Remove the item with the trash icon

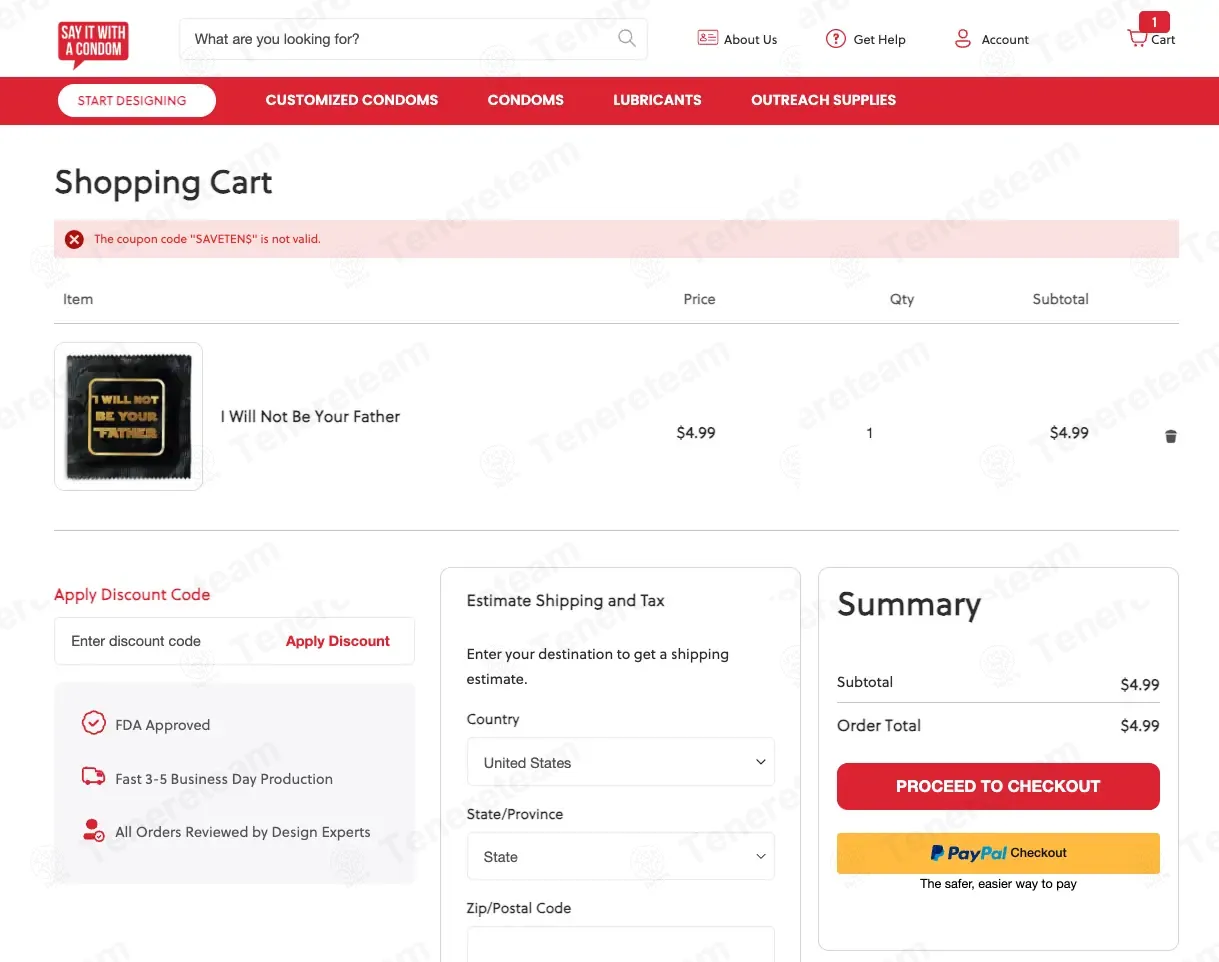[1171, 436]
